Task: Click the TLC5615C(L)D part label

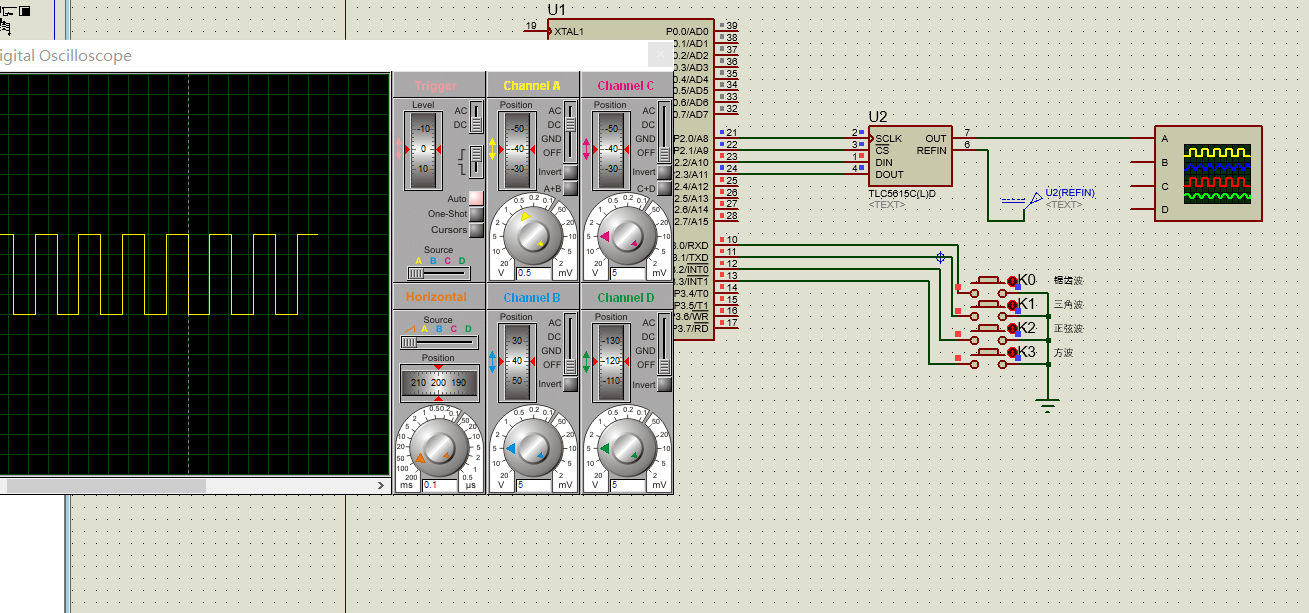Action: coord(901,194)
